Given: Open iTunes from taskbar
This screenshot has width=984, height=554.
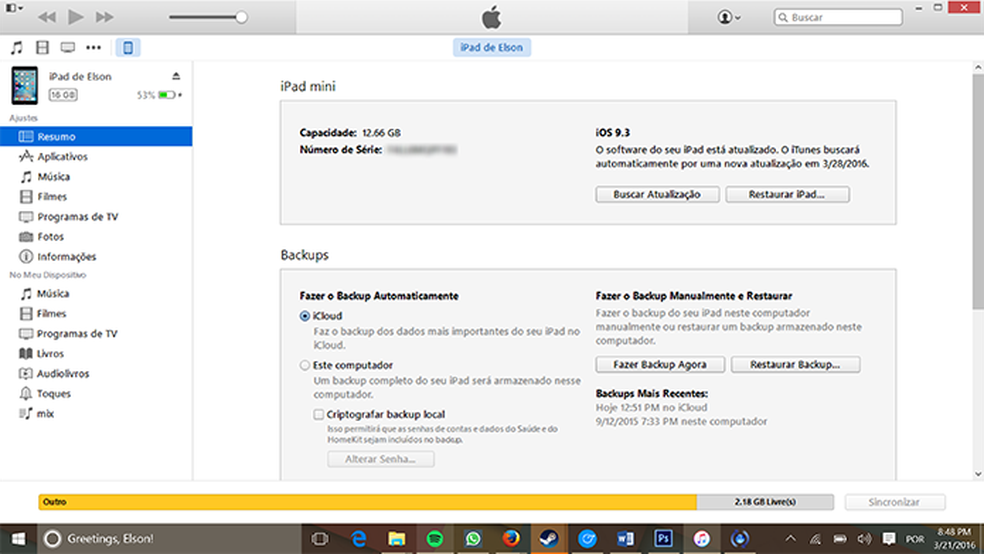Looking at the screenshot, I should click(702, 538).
